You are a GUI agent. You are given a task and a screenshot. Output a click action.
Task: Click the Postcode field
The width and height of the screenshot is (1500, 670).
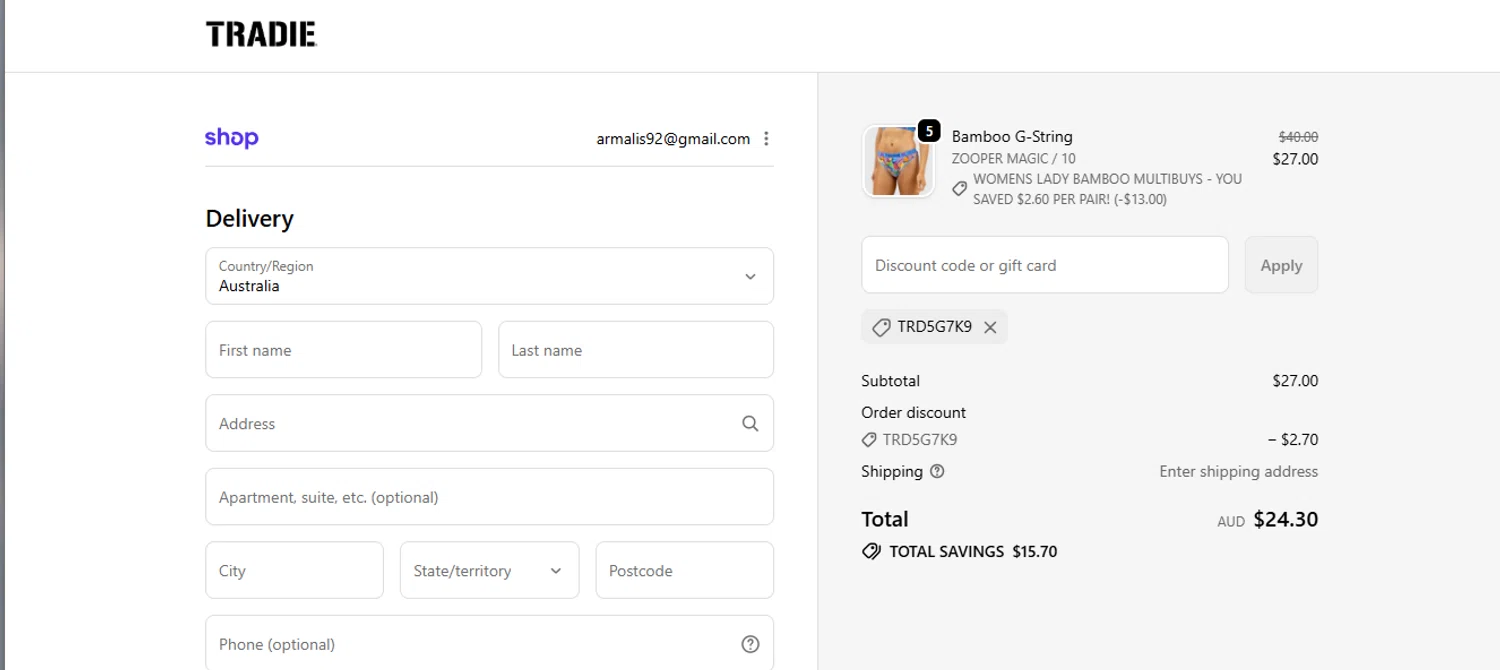pyautogui.click(x=684, y=570)
